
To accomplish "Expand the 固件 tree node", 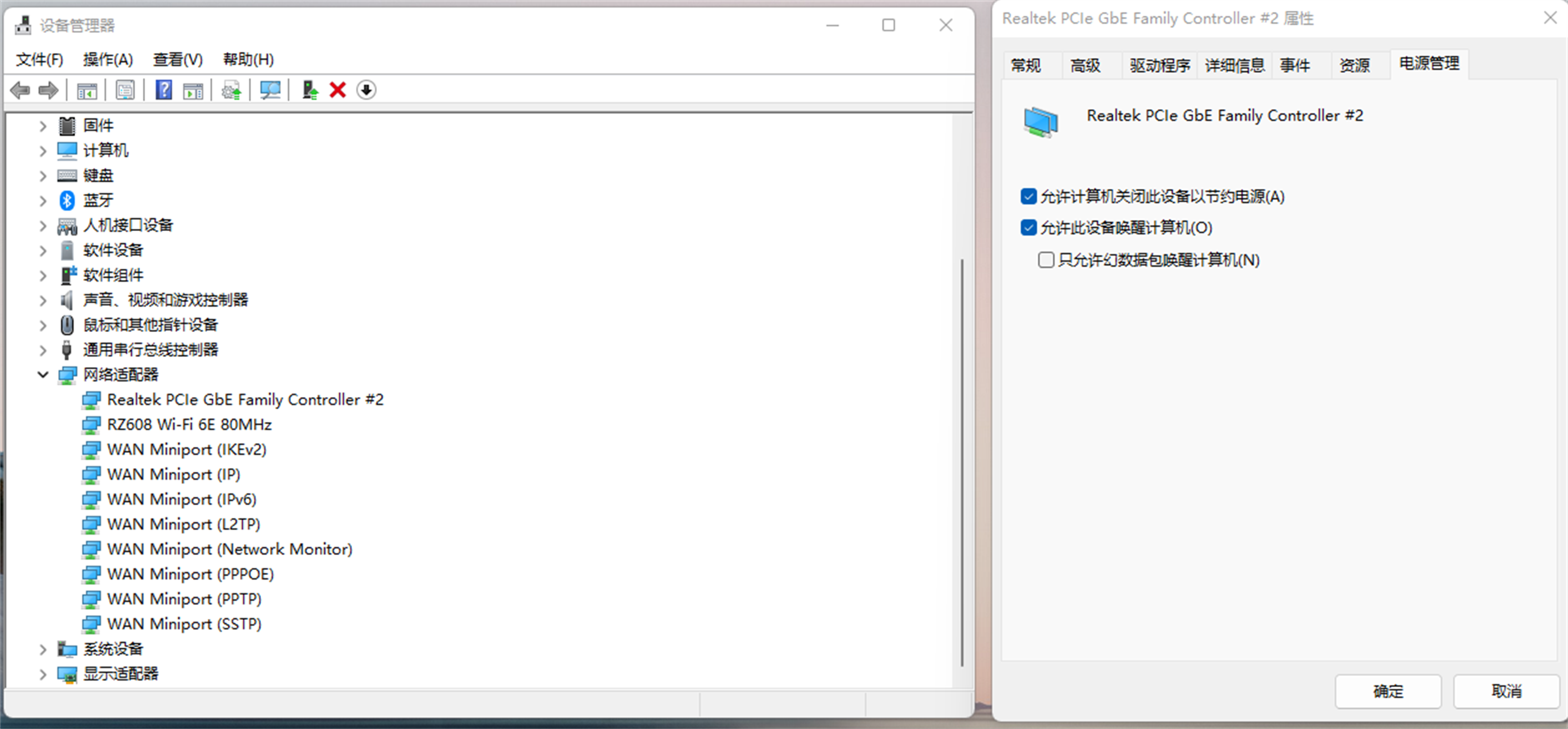I will pyautogui.click(x=43, y=126).
